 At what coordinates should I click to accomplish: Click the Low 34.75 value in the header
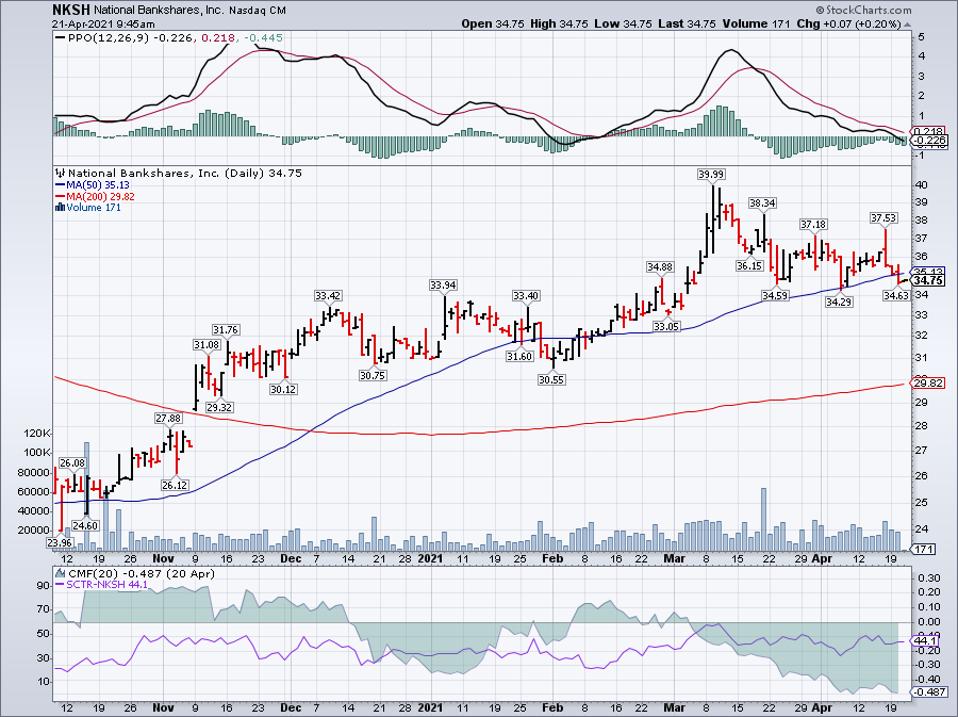click(623, 24)
